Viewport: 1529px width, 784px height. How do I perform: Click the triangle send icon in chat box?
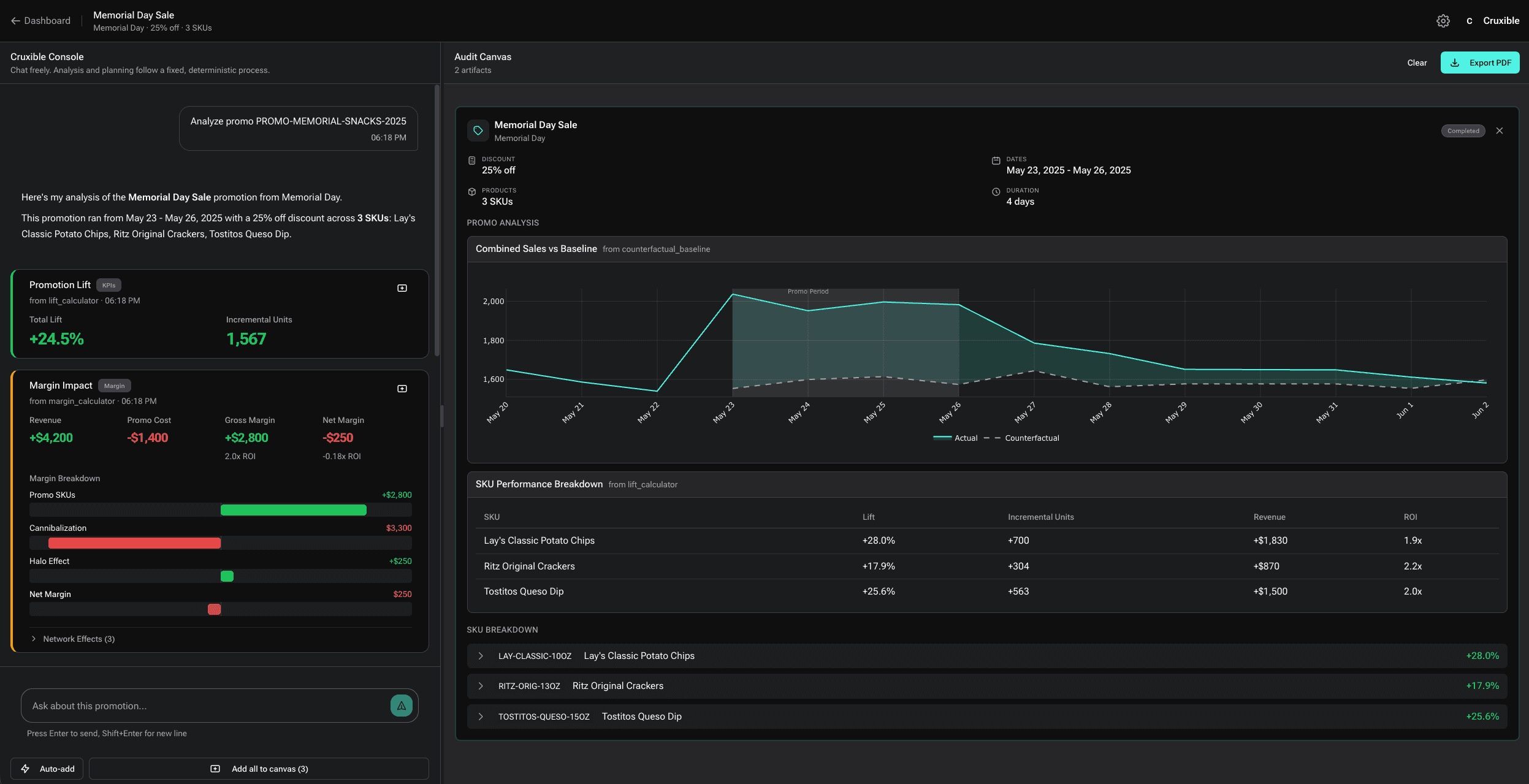point(400,706)
